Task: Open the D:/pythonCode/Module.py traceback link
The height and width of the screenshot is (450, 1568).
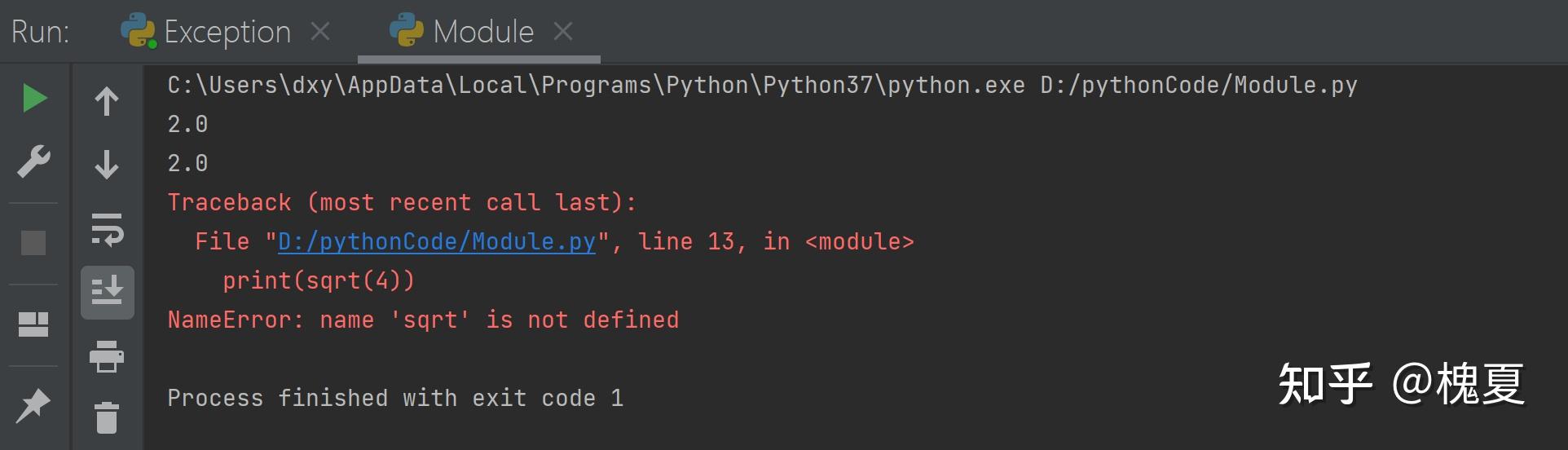Action: [437, 241]
